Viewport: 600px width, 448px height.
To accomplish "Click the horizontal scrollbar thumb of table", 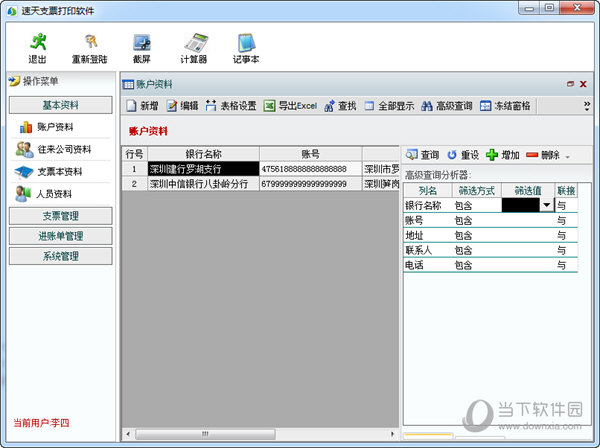I will click(x=205, y=434).
